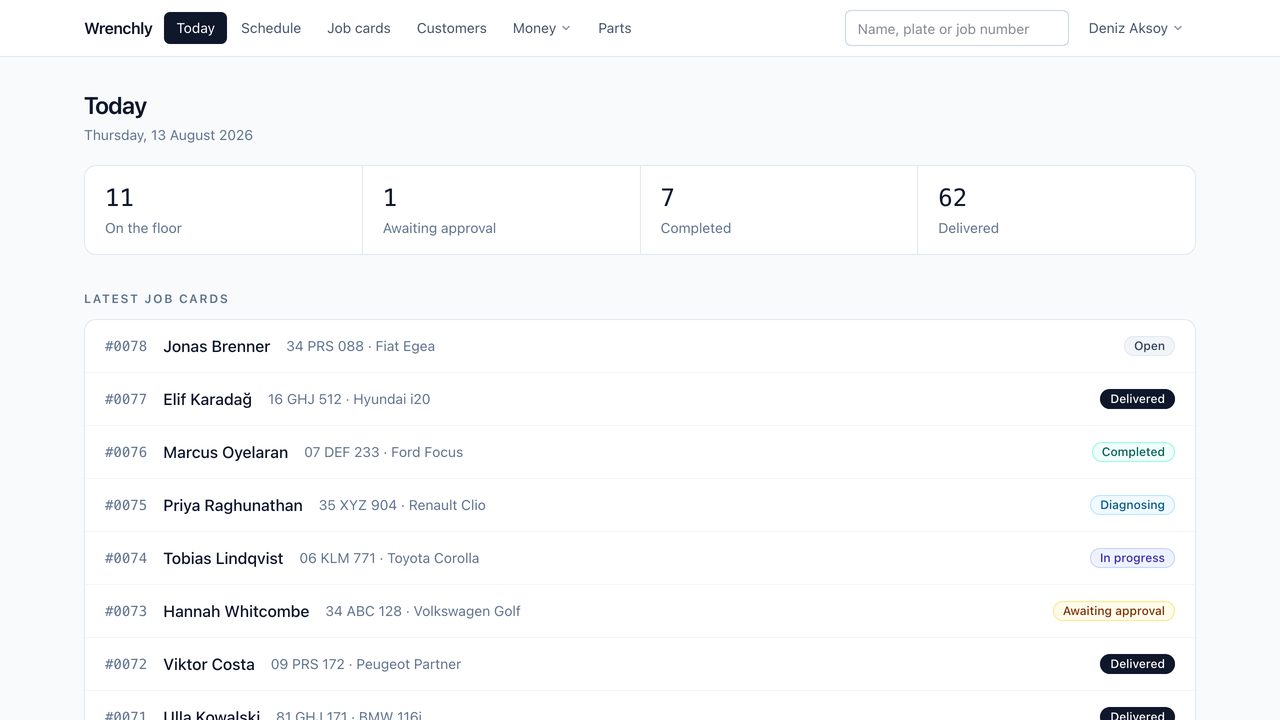The image size is (1280, 720).
Task: Open the On the floor stat card
Action: pos(224,210)
